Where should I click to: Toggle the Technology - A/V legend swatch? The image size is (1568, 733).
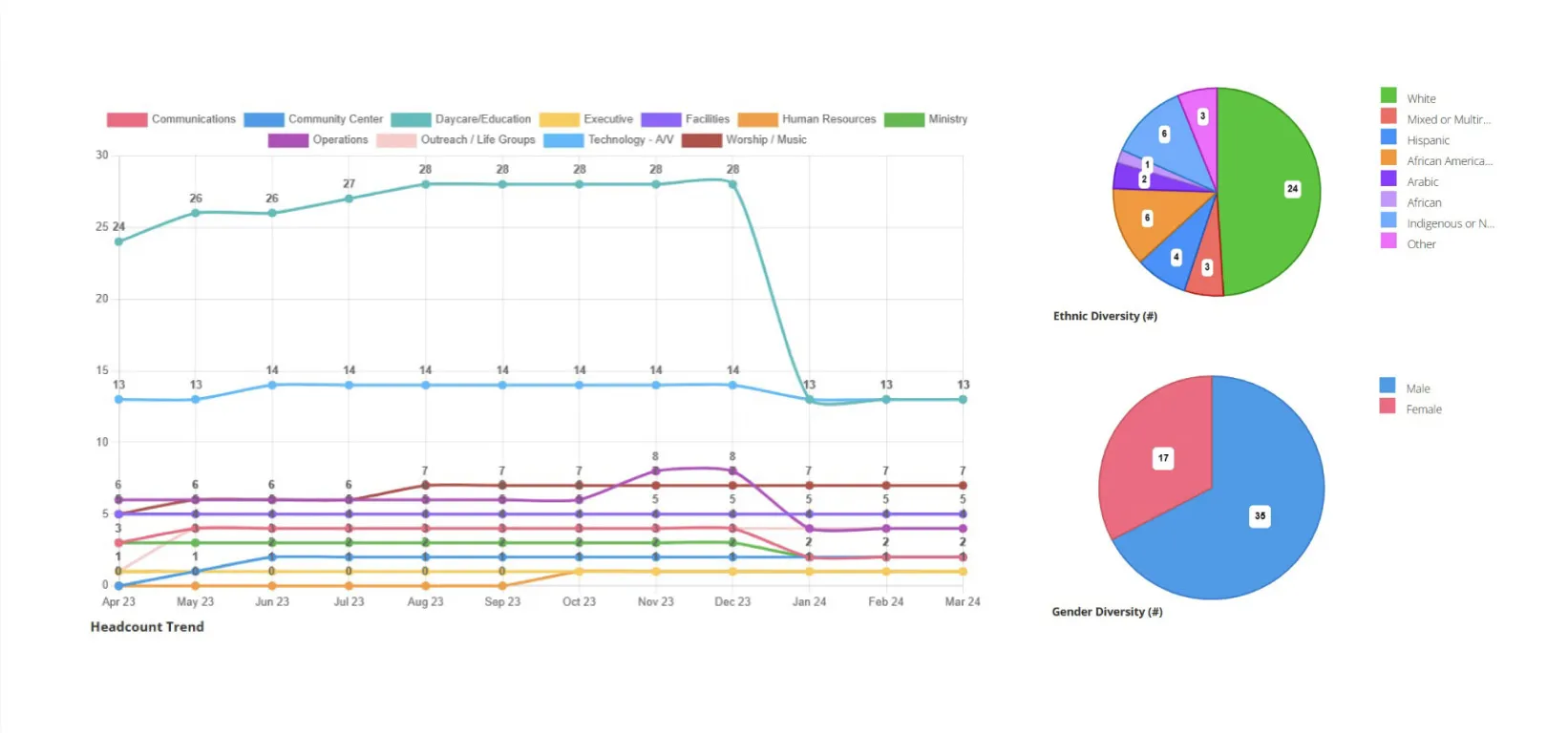click(x=563, y=140)
